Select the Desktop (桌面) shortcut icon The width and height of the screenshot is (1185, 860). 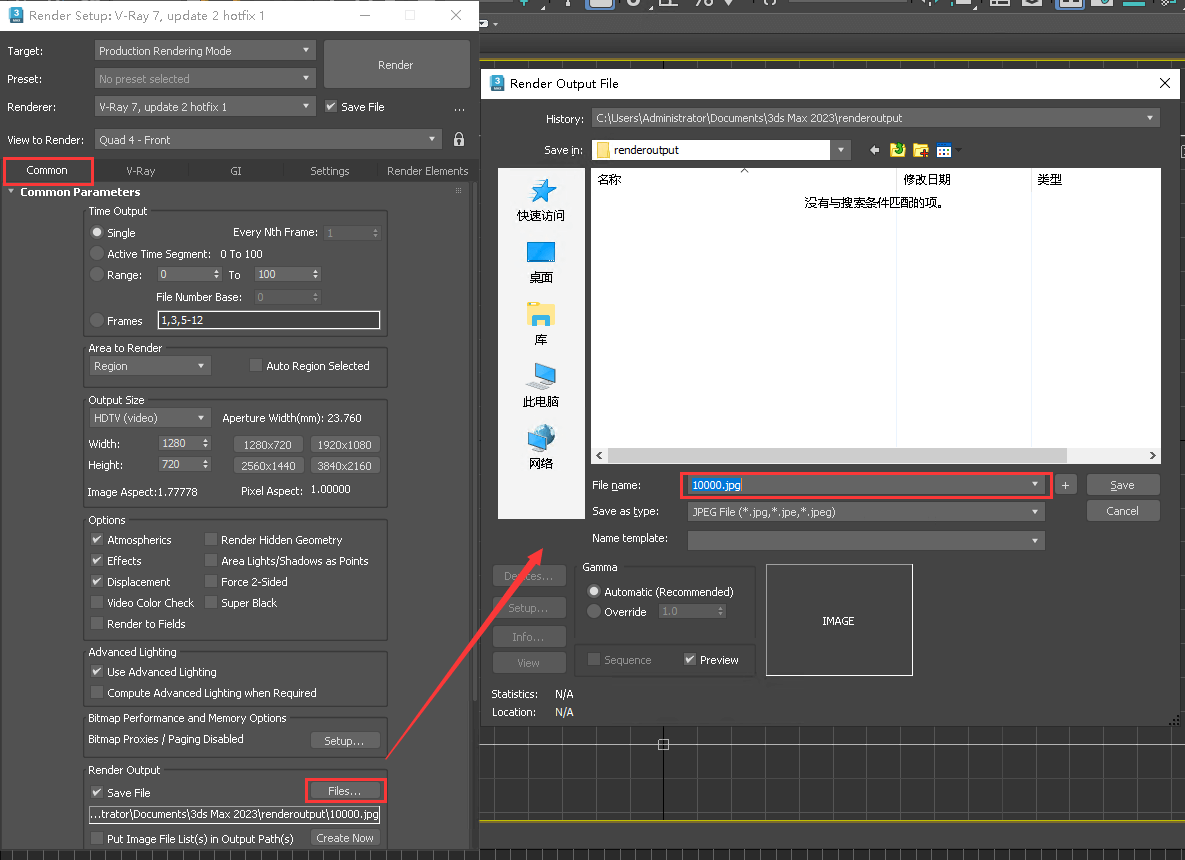coord(541,253)
